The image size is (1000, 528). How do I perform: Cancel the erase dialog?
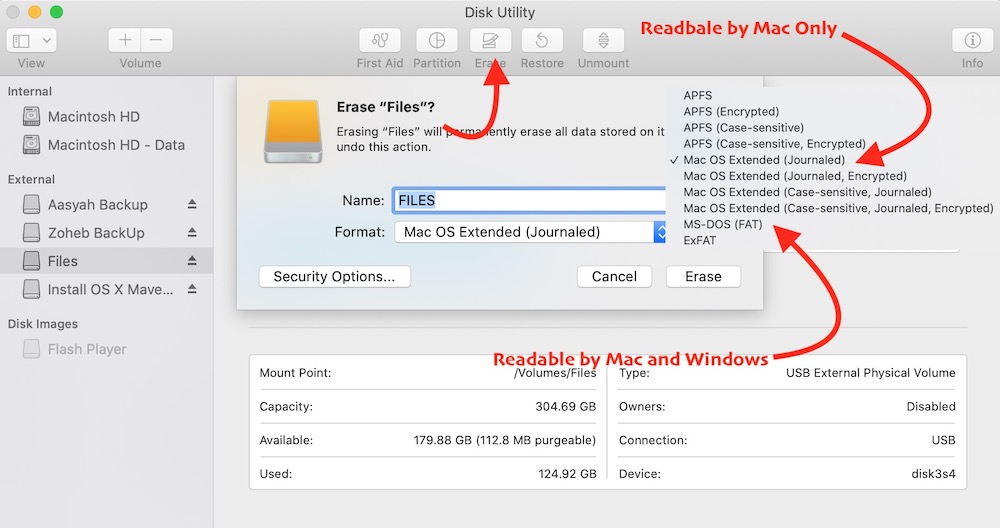(614, 276)
